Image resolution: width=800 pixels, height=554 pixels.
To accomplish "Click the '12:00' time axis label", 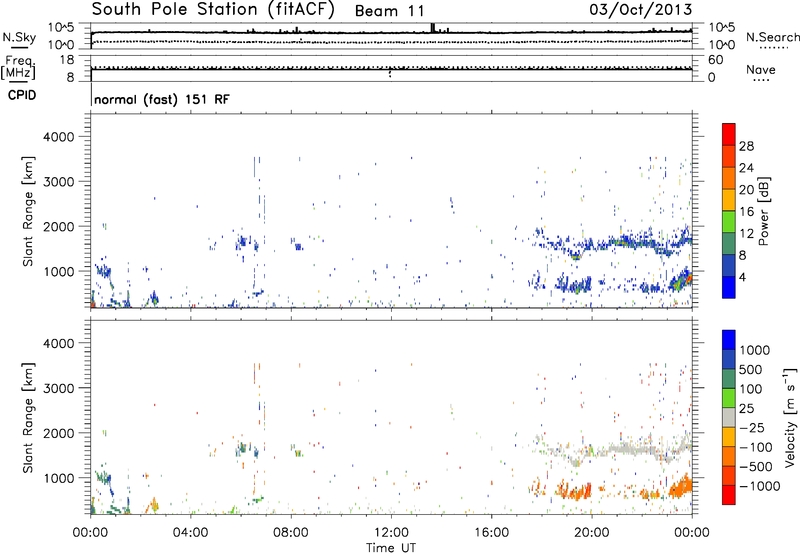I will pyautogui.click(x=391, y=533).
